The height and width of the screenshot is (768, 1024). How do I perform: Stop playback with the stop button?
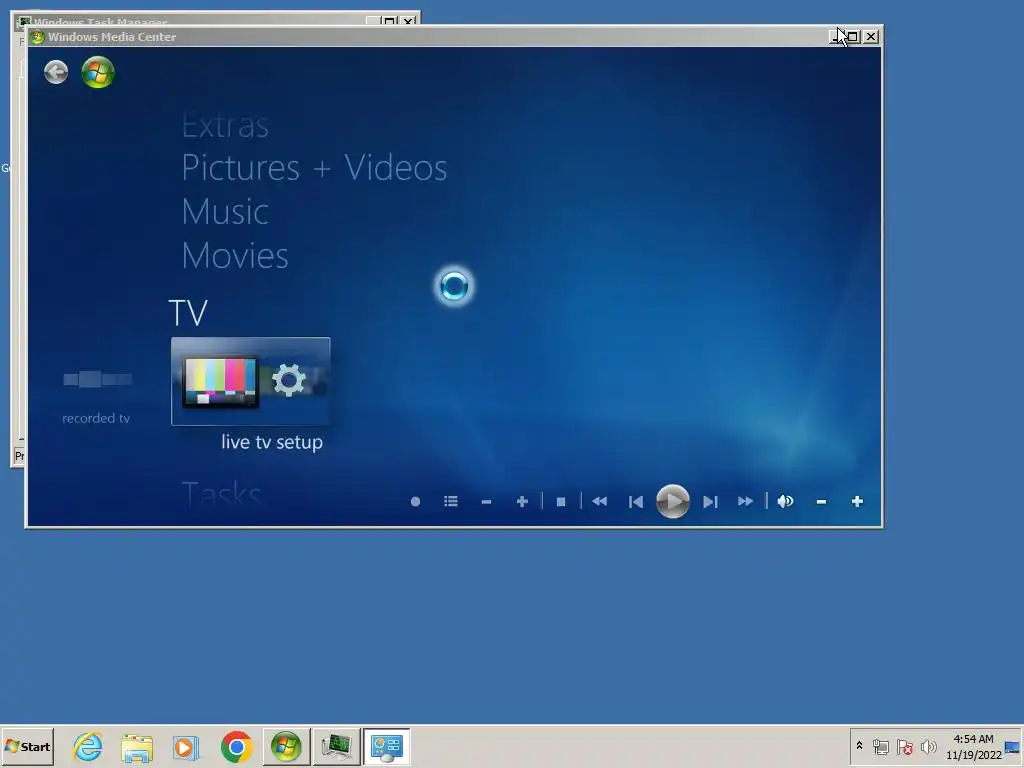tap(560, 502)
